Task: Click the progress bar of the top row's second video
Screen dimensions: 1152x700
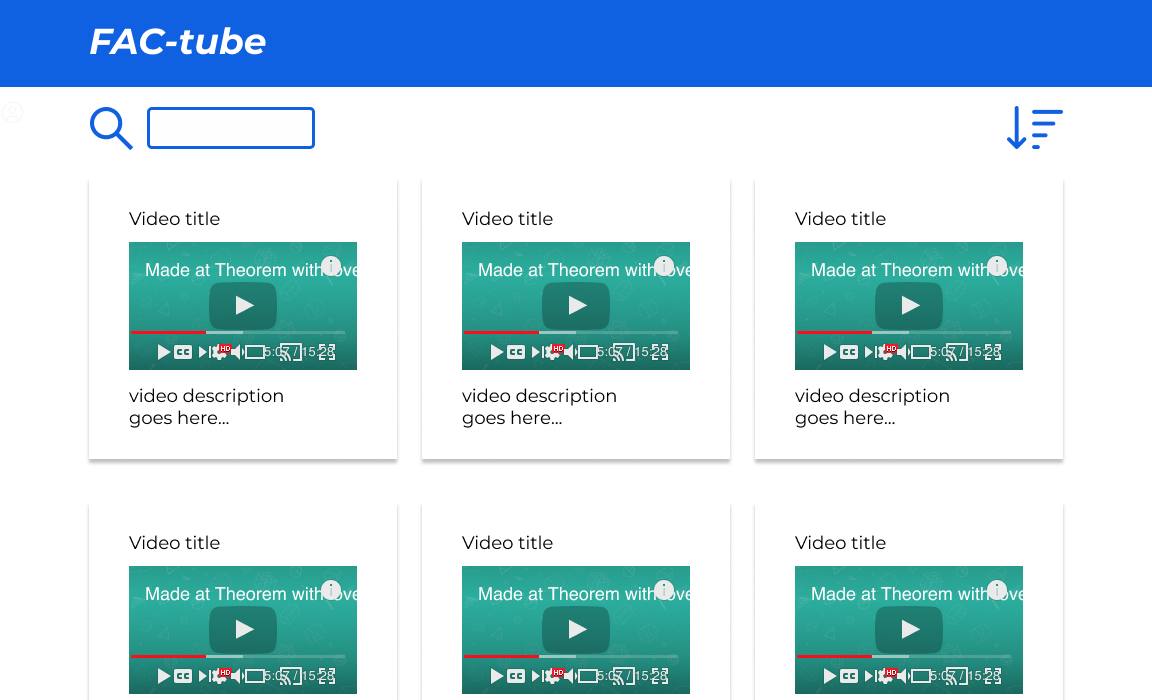Action: [x=571, y=333]
